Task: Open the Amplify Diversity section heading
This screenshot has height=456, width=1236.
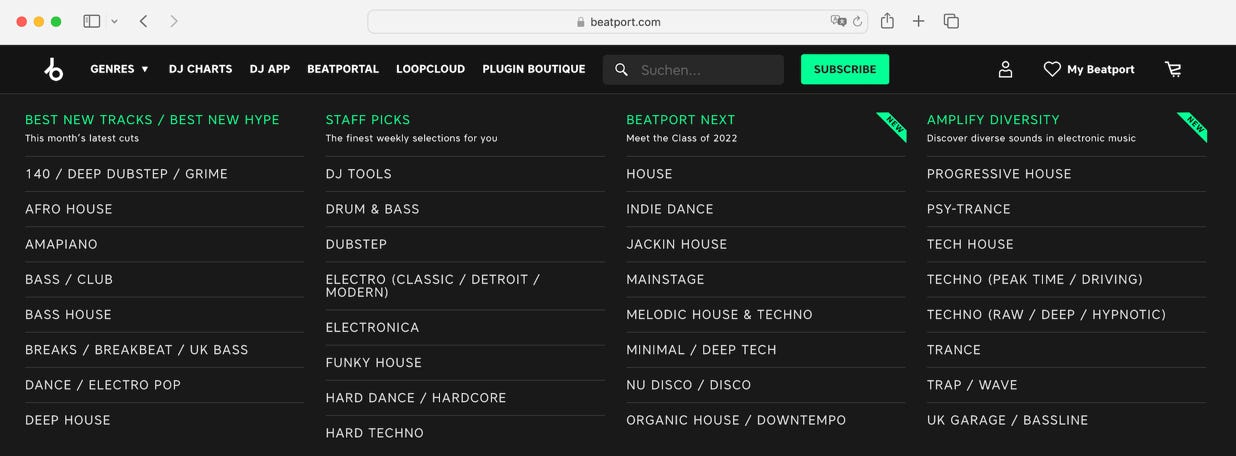Action: coord(992,120)
